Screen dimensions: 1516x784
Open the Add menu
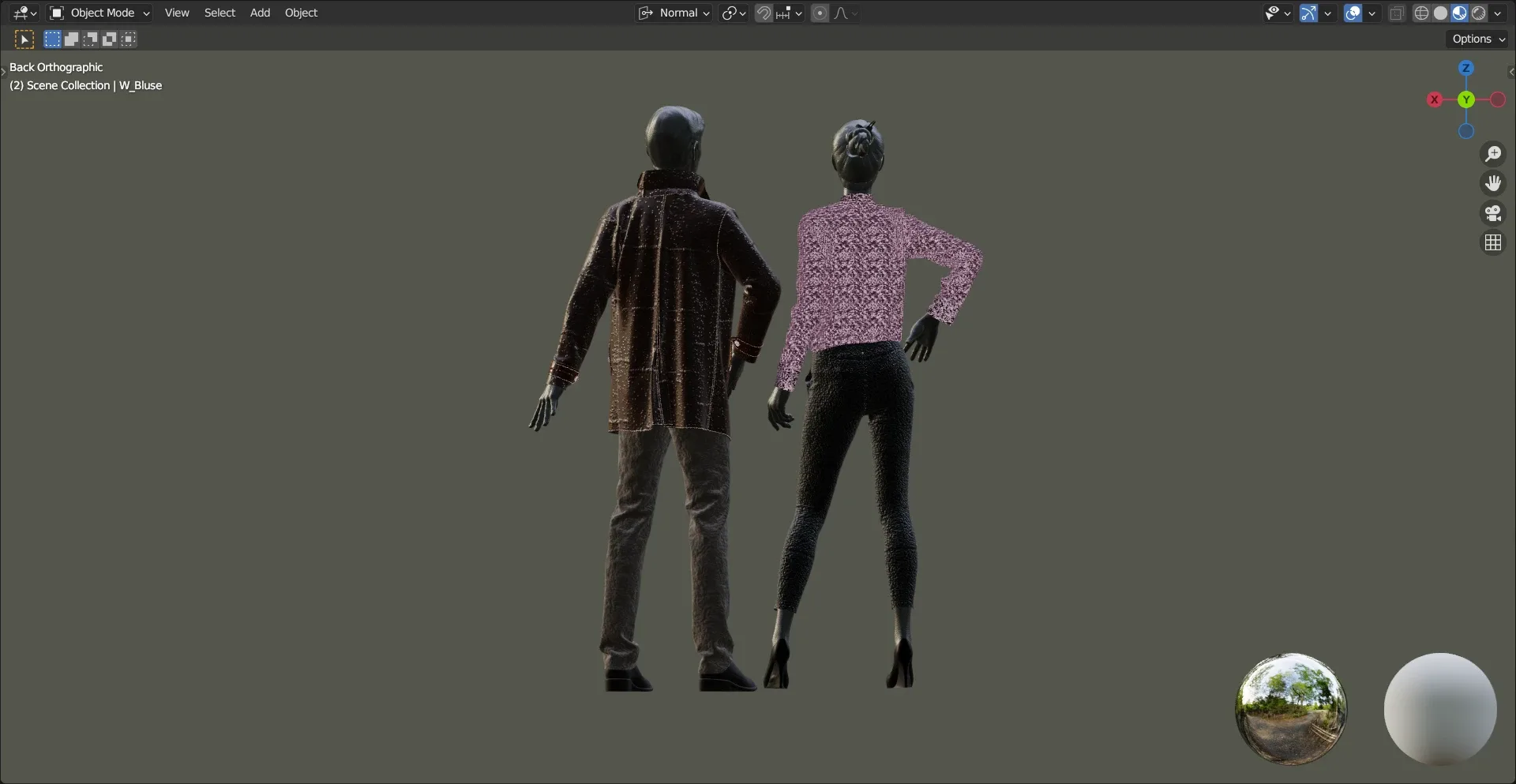point(260,13)
